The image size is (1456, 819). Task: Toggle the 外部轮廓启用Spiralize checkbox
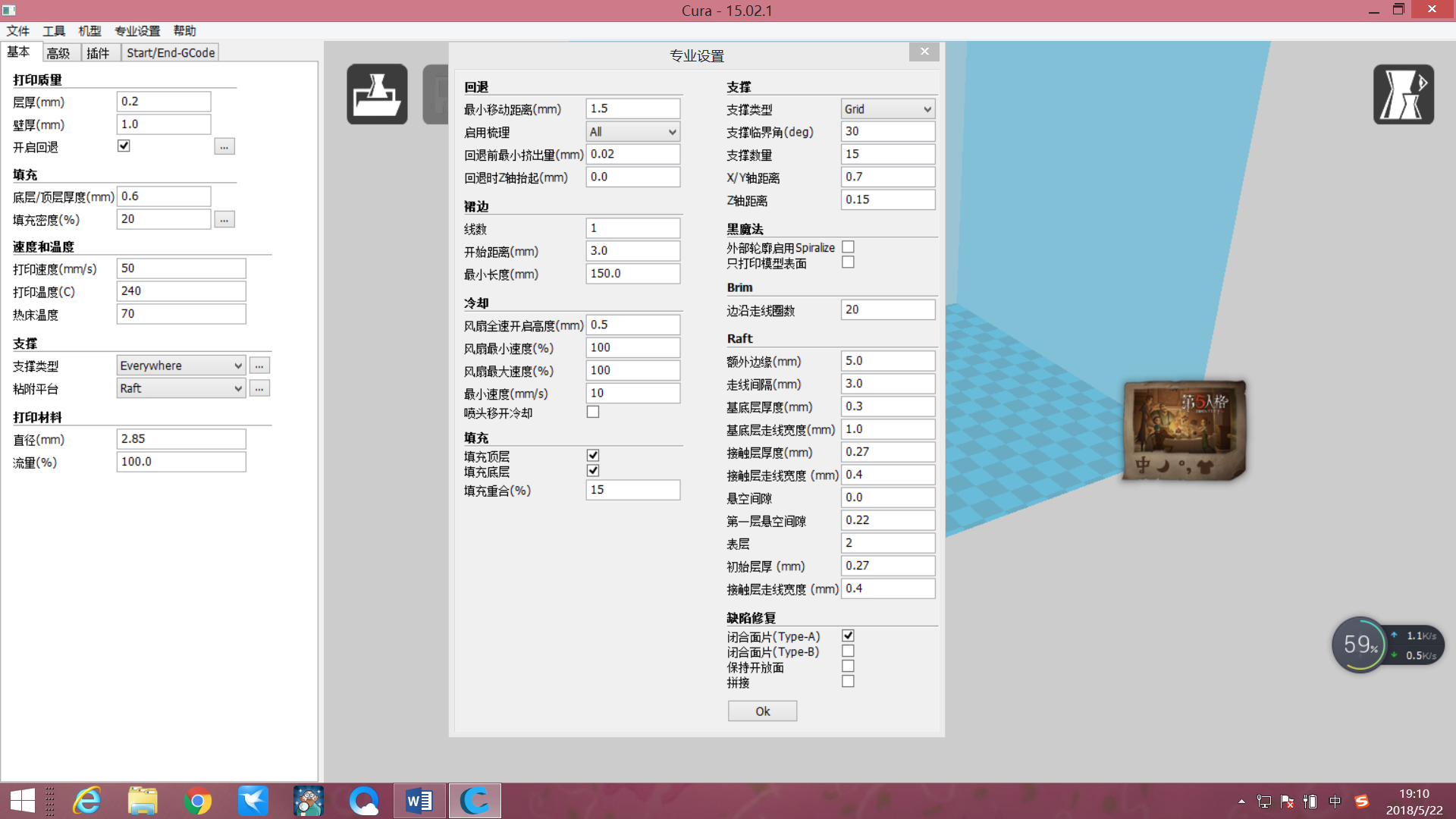click(848, 246)
